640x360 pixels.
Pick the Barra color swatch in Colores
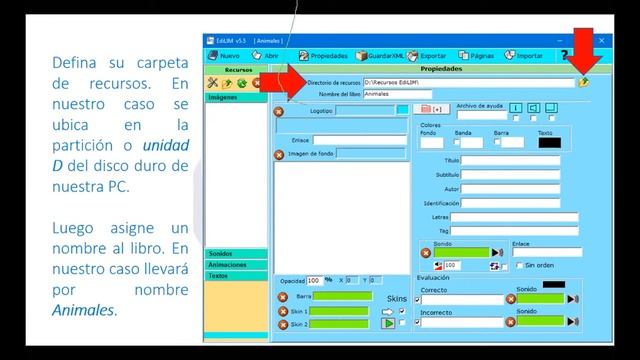(x=513, y=142)
